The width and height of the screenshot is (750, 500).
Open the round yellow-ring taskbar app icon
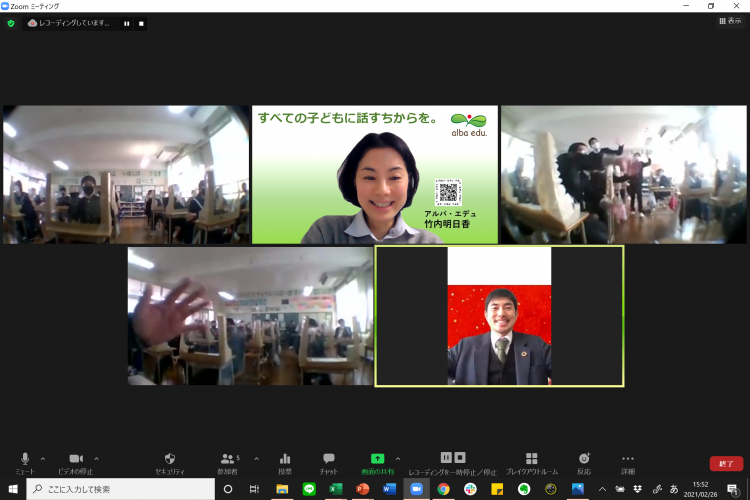click(551, 489)
